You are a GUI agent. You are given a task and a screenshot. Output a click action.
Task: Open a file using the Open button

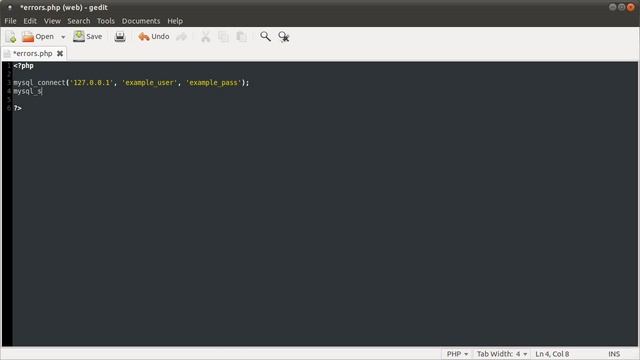(38, 37)
